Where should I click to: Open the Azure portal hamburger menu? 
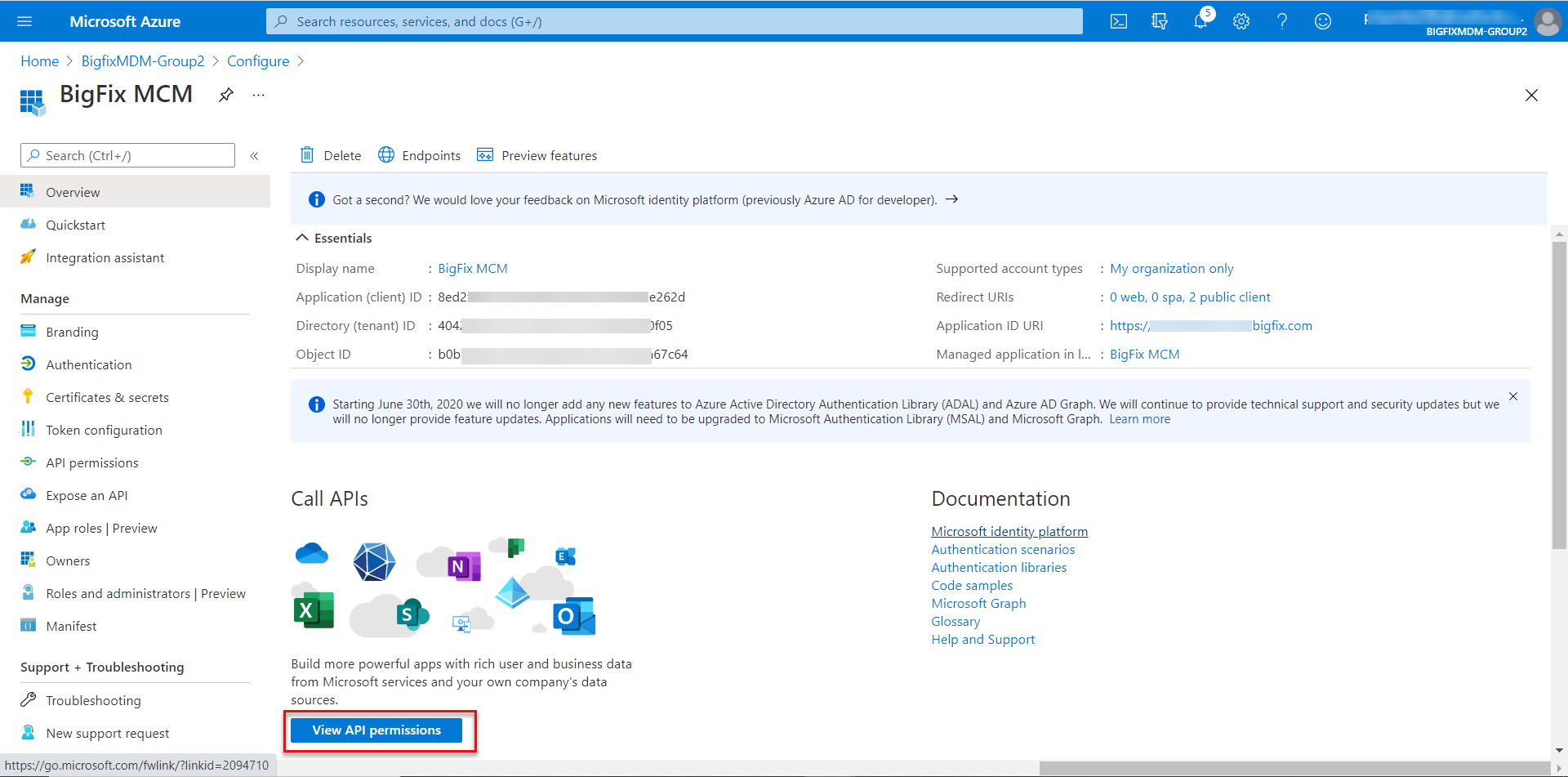point(24,21)
